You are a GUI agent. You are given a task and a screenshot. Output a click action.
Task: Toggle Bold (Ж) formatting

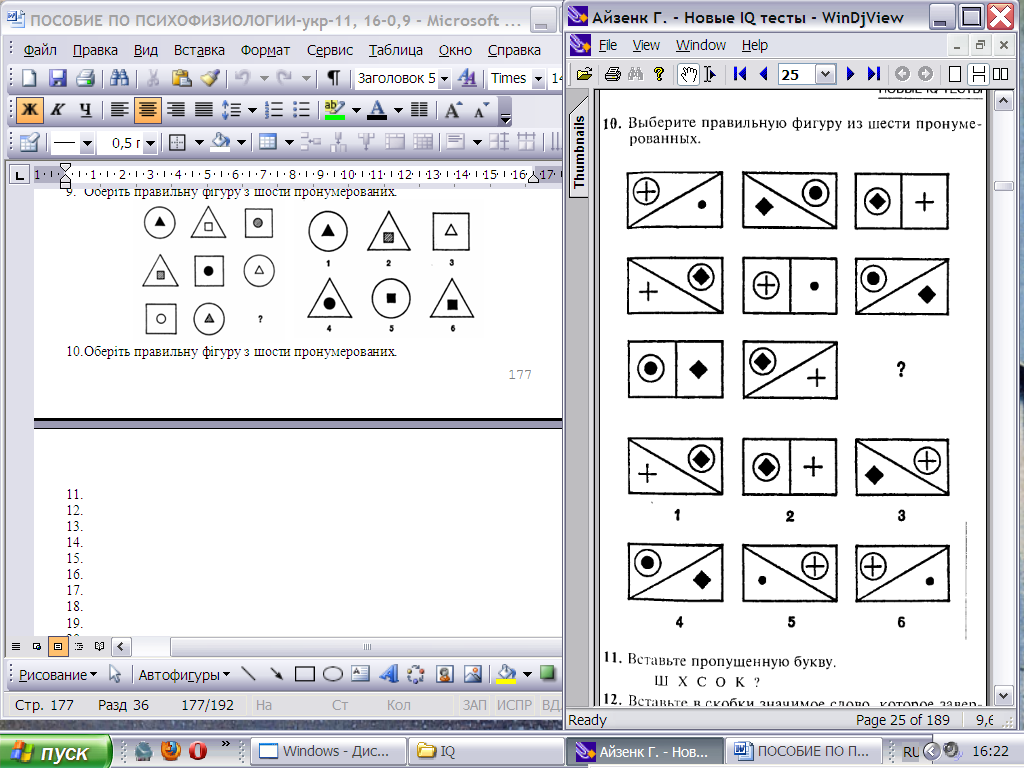(30, 110)
